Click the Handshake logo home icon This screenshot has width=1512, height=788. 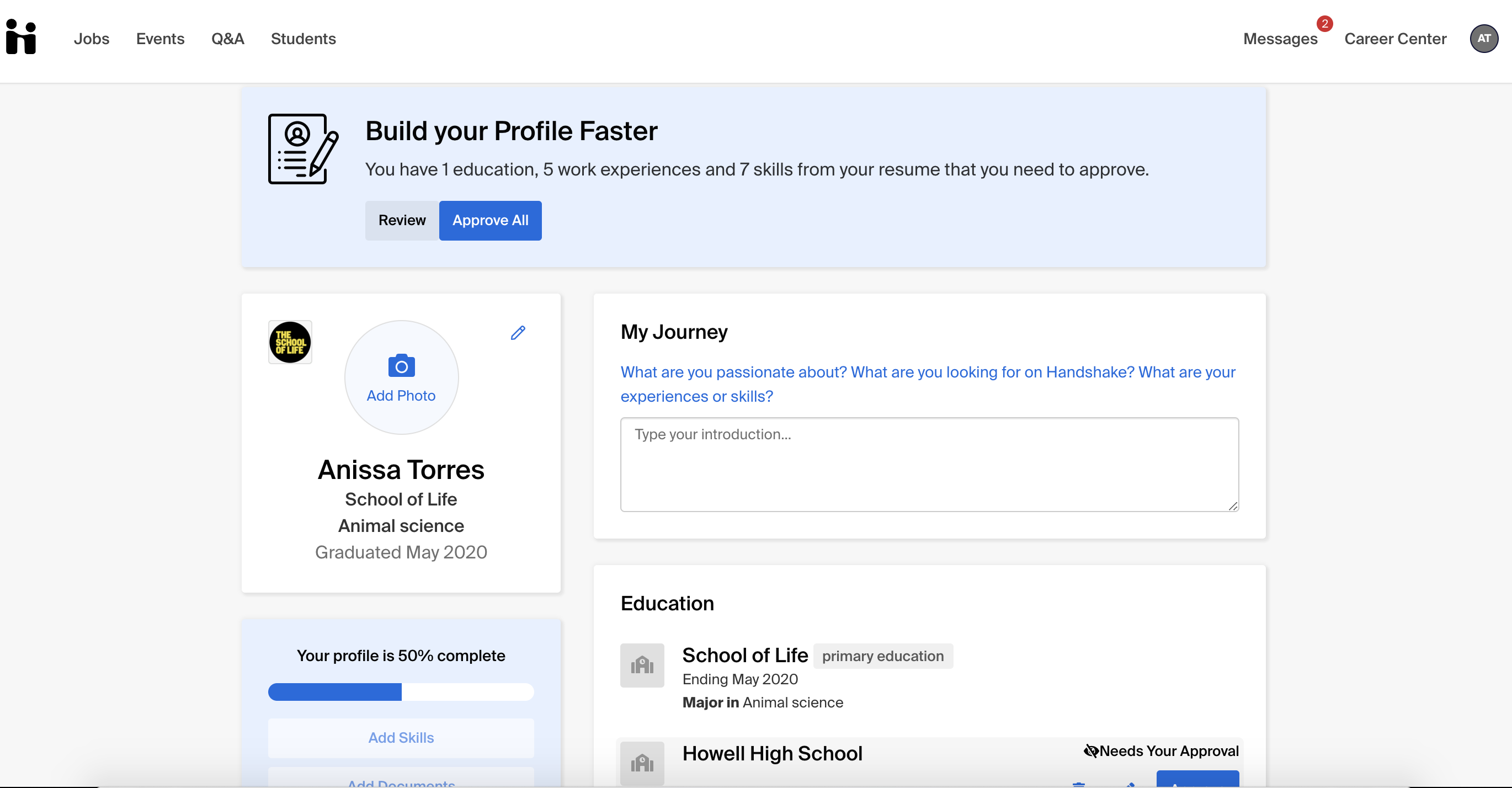coord(21,37)
